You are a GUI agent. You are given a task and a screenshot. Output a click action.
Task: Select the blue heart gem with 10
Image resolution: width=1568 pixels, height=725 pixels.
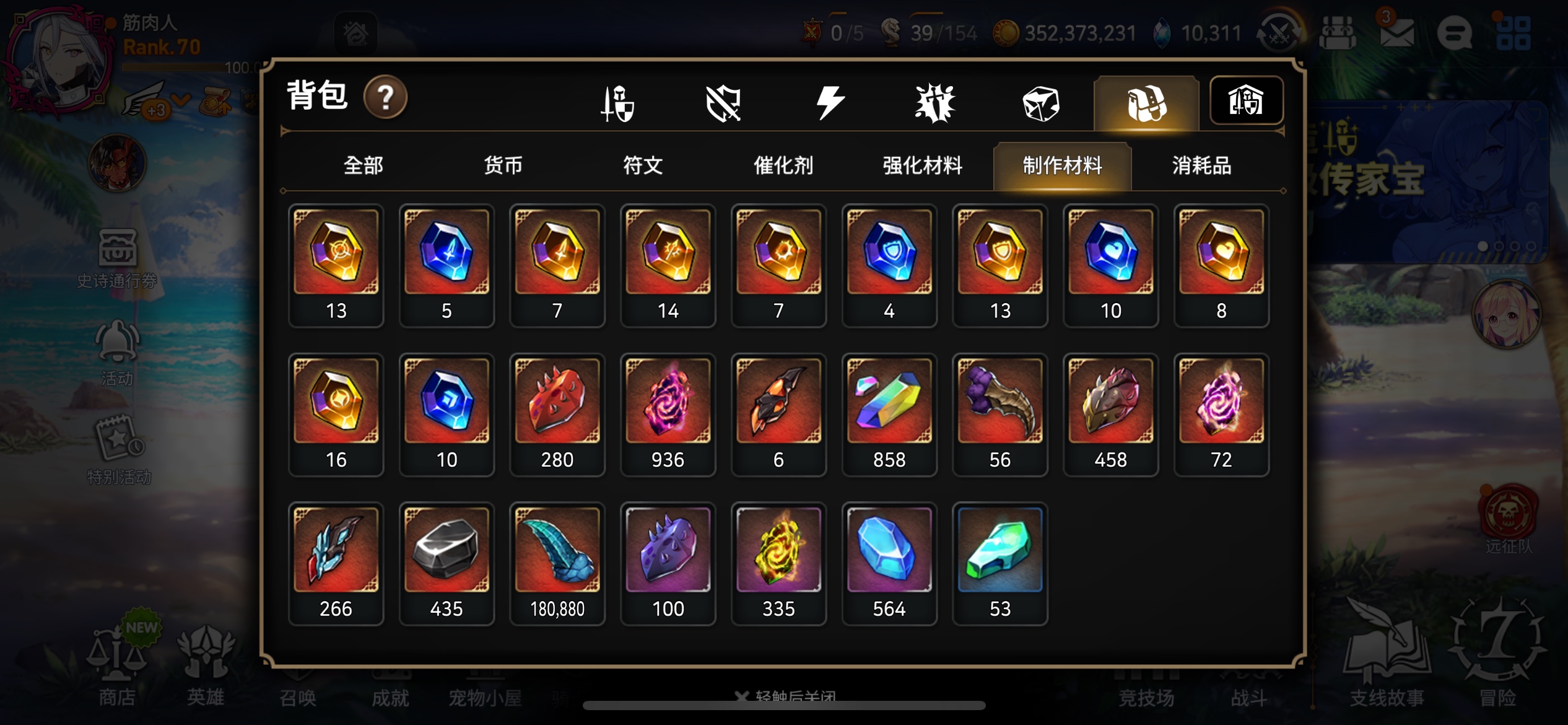[1110, 265]
